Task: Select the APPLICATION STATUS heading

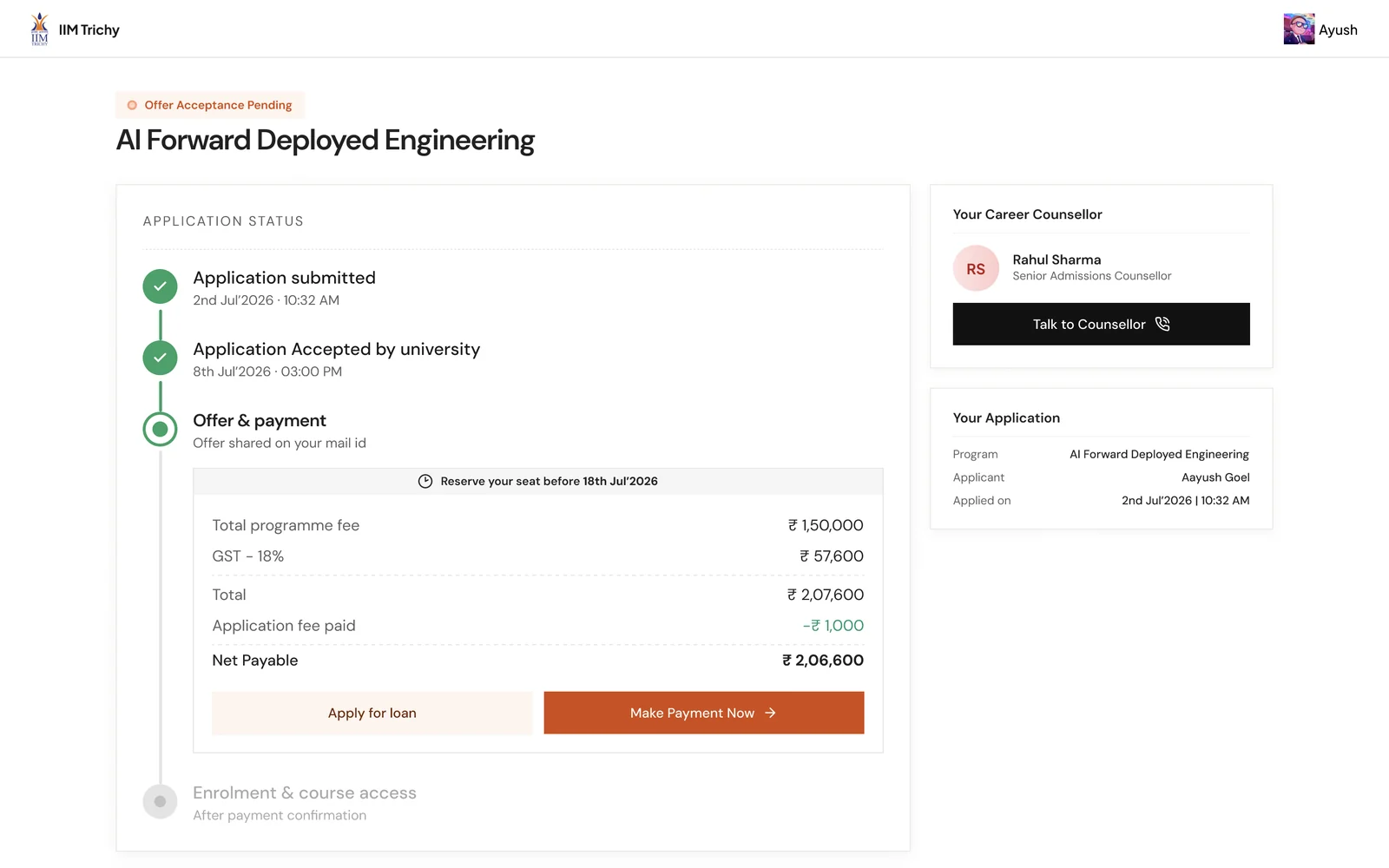Action: point(223,221)
